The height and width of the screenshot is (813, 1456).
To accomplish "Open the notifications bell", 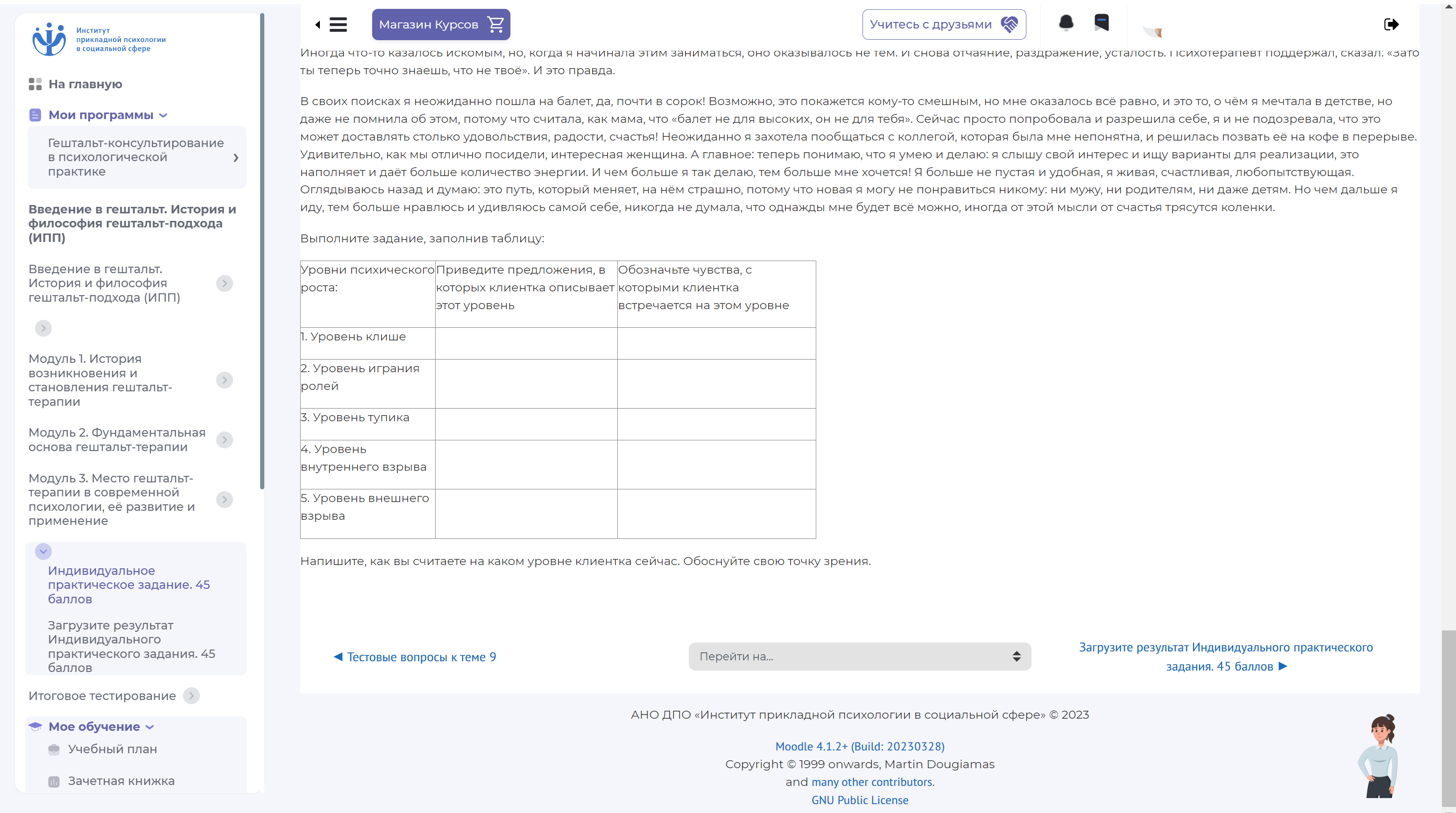I will pyautogui.click(x=1066, y=23).
